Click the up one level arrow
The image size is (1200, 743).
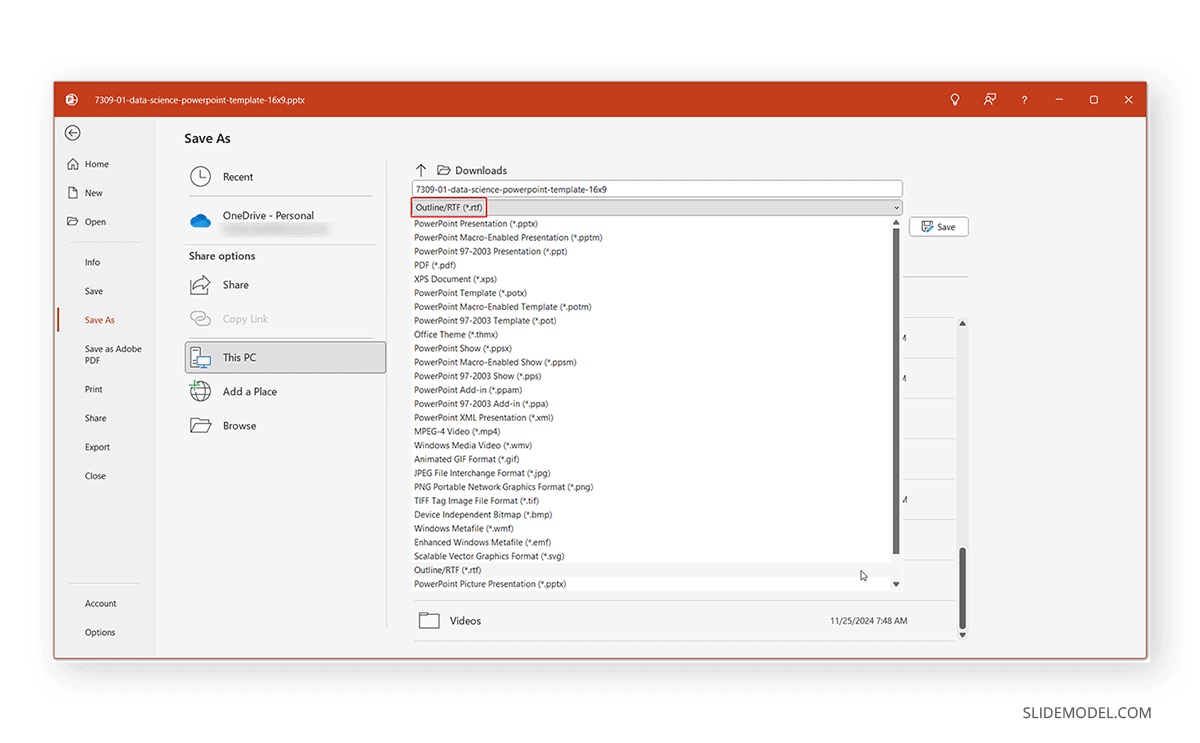tap(421, 170)
